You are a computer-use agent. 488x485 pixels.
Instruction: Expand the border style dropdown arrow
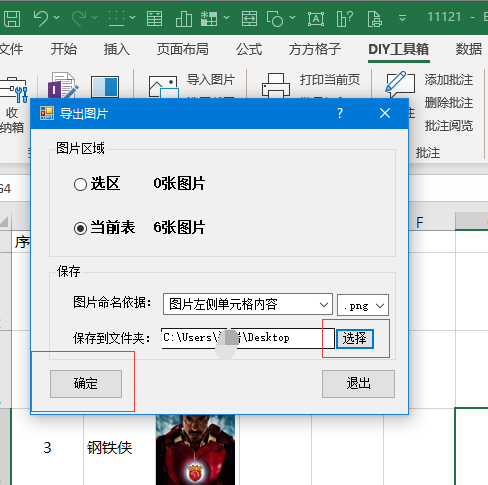coord(133,17)
